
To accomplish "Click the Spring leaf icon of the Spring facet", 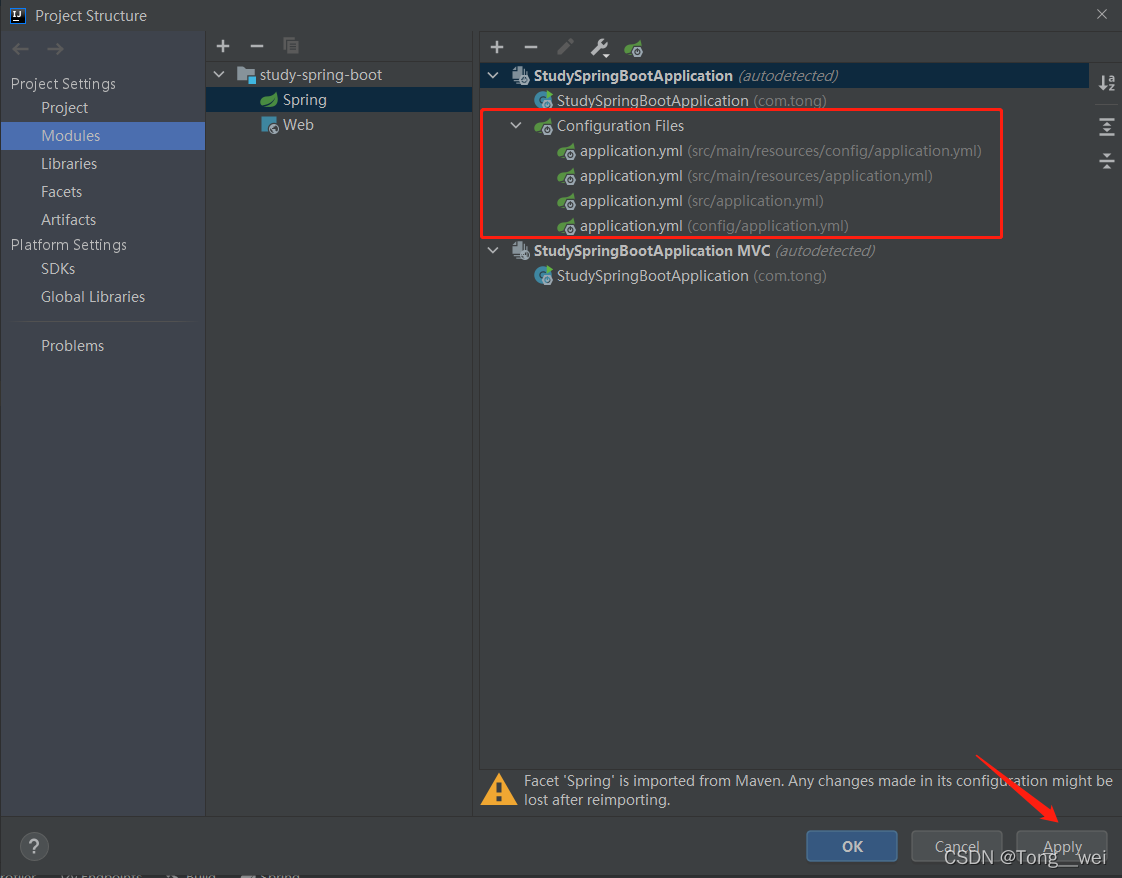I will coord(269,100).
